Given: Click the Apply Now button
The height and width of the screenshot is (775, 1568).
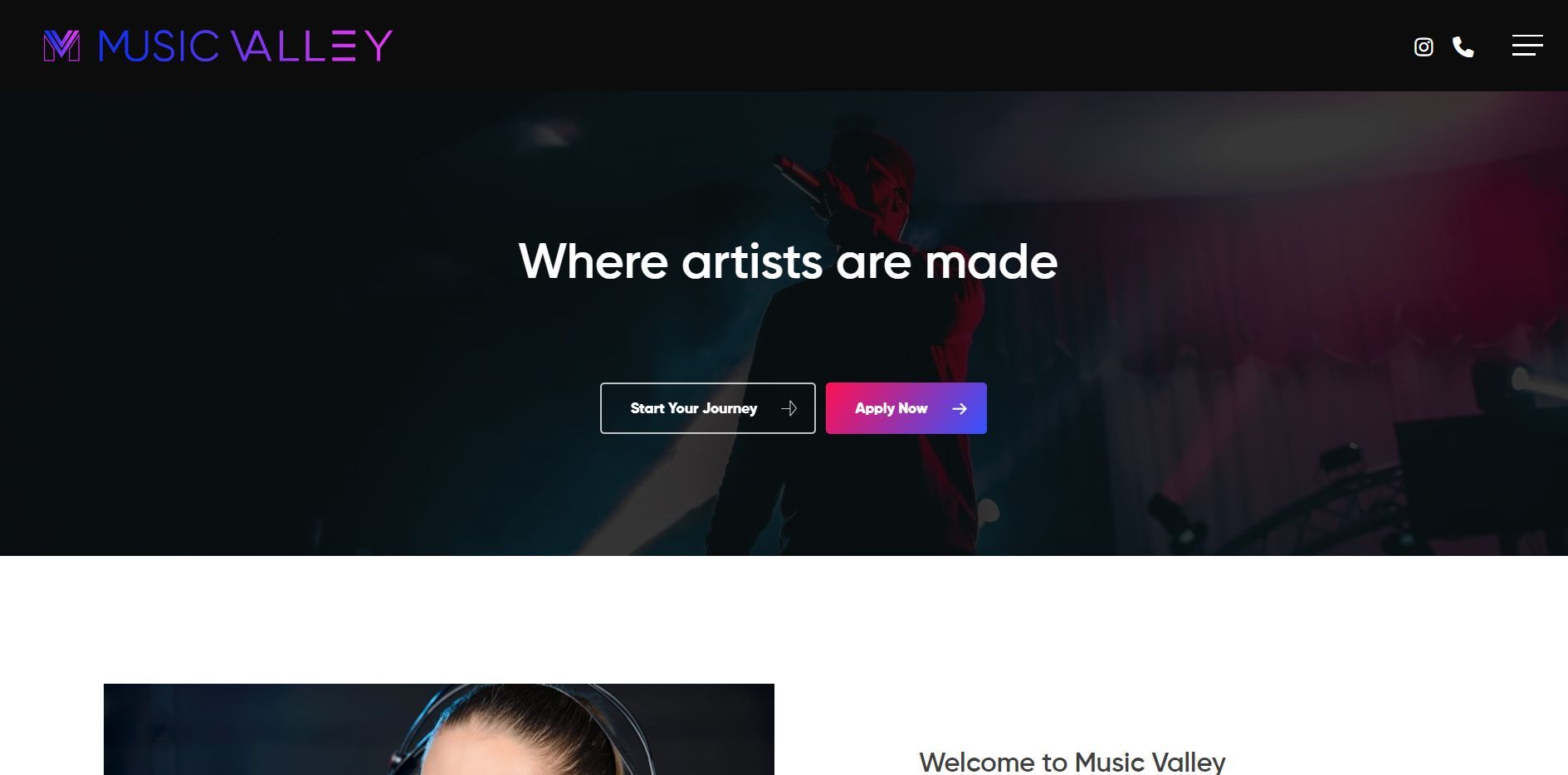Looking at the screenshot, I should [906, 408].
